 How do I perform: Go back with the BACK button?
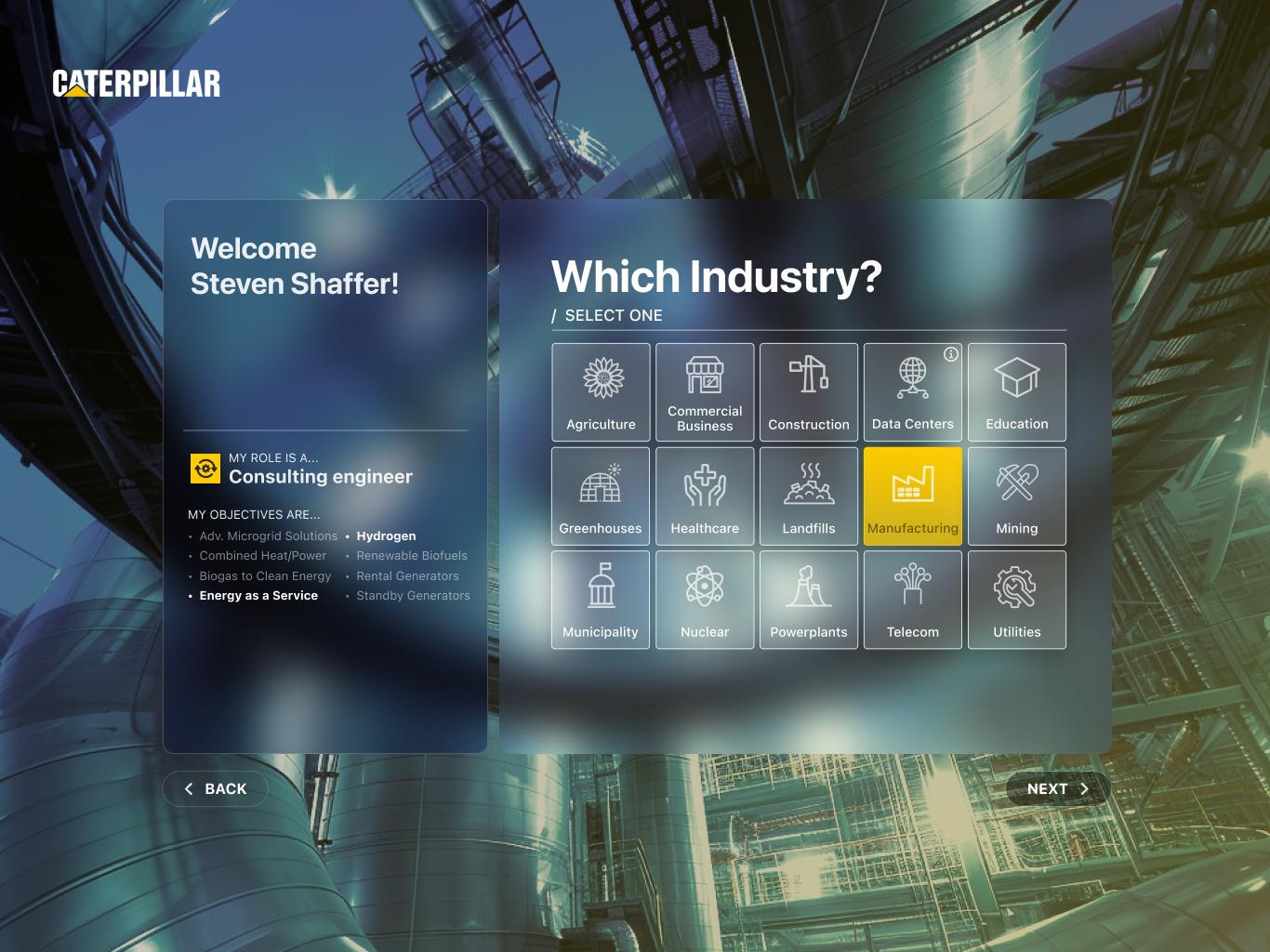pos(216,788)
